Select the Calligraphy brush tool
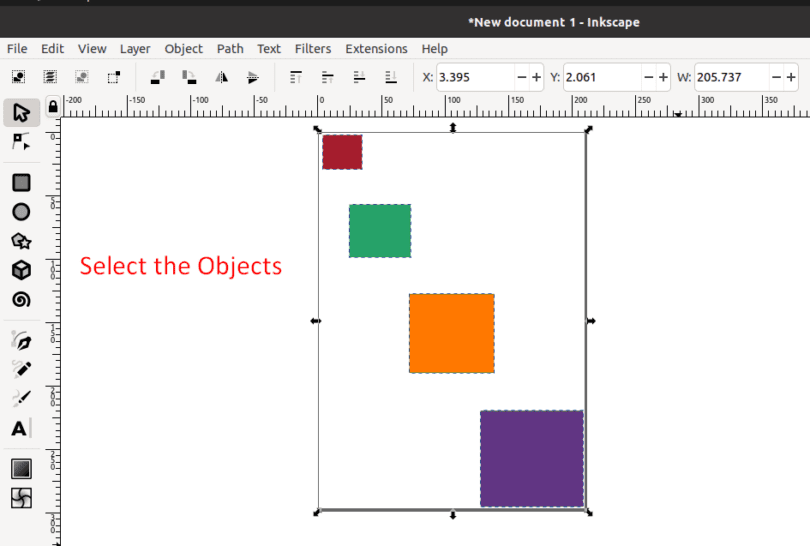810x546 pixels. pos(21,398)
